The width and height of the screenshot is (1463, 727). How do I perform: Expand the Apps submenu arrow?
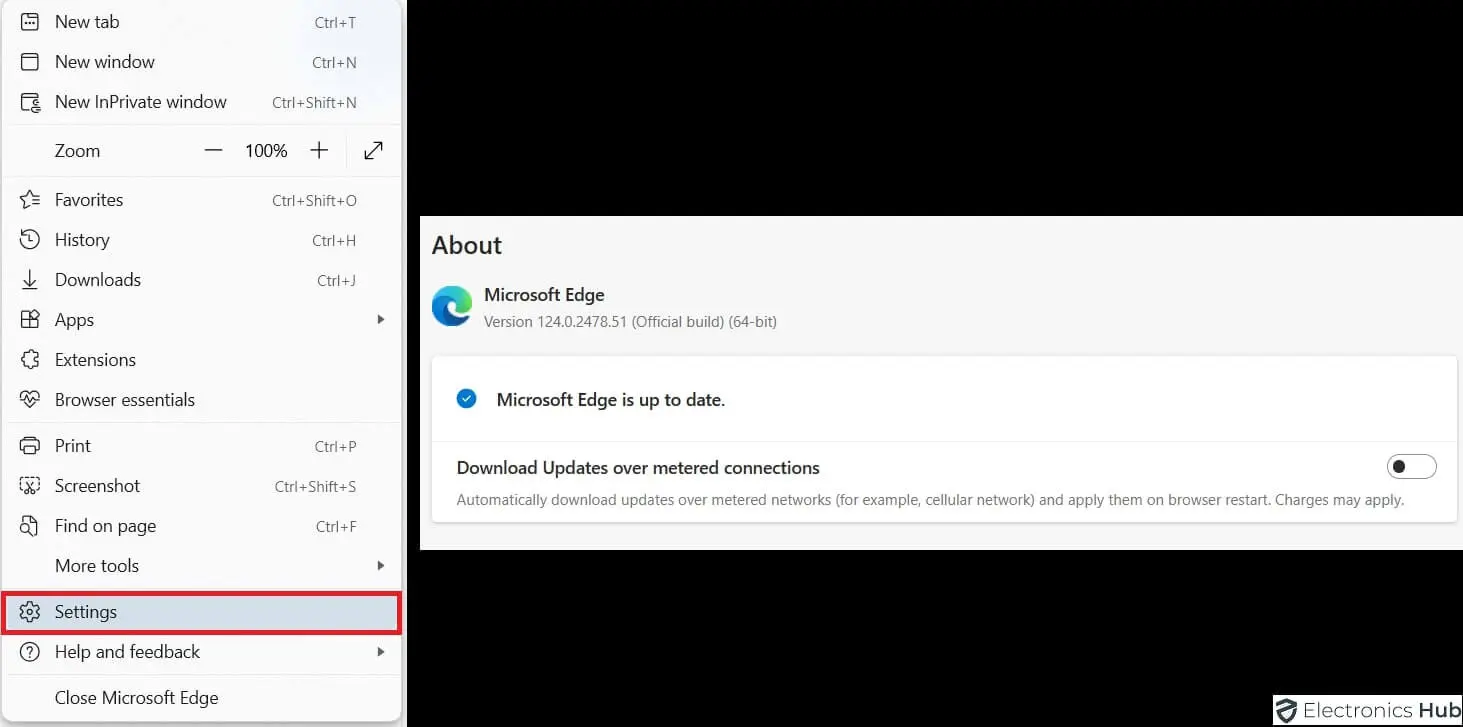point(380,320)
